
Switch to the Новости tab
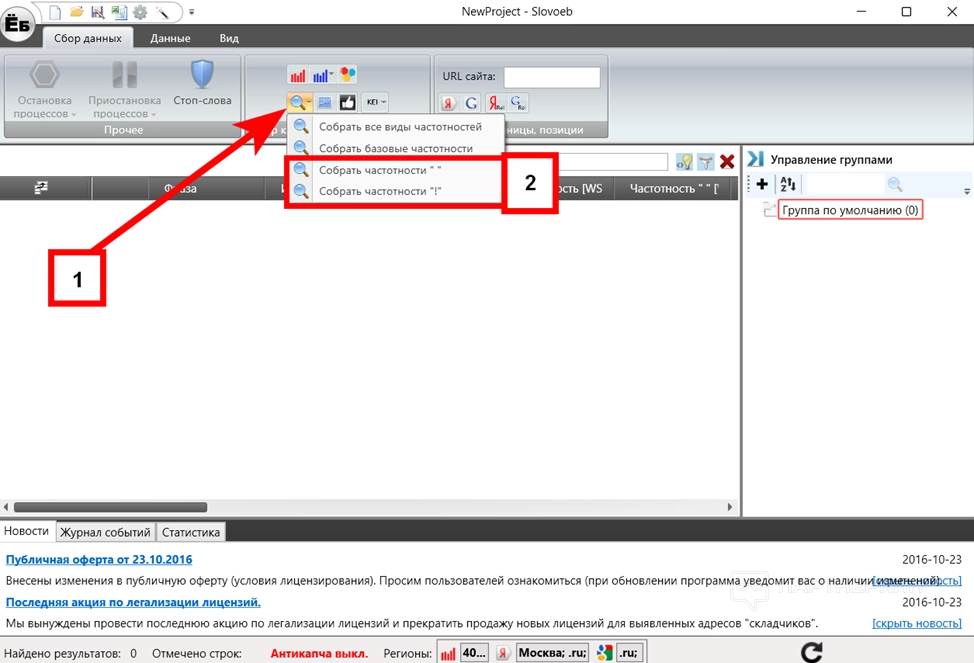click(x=26, y=531)
